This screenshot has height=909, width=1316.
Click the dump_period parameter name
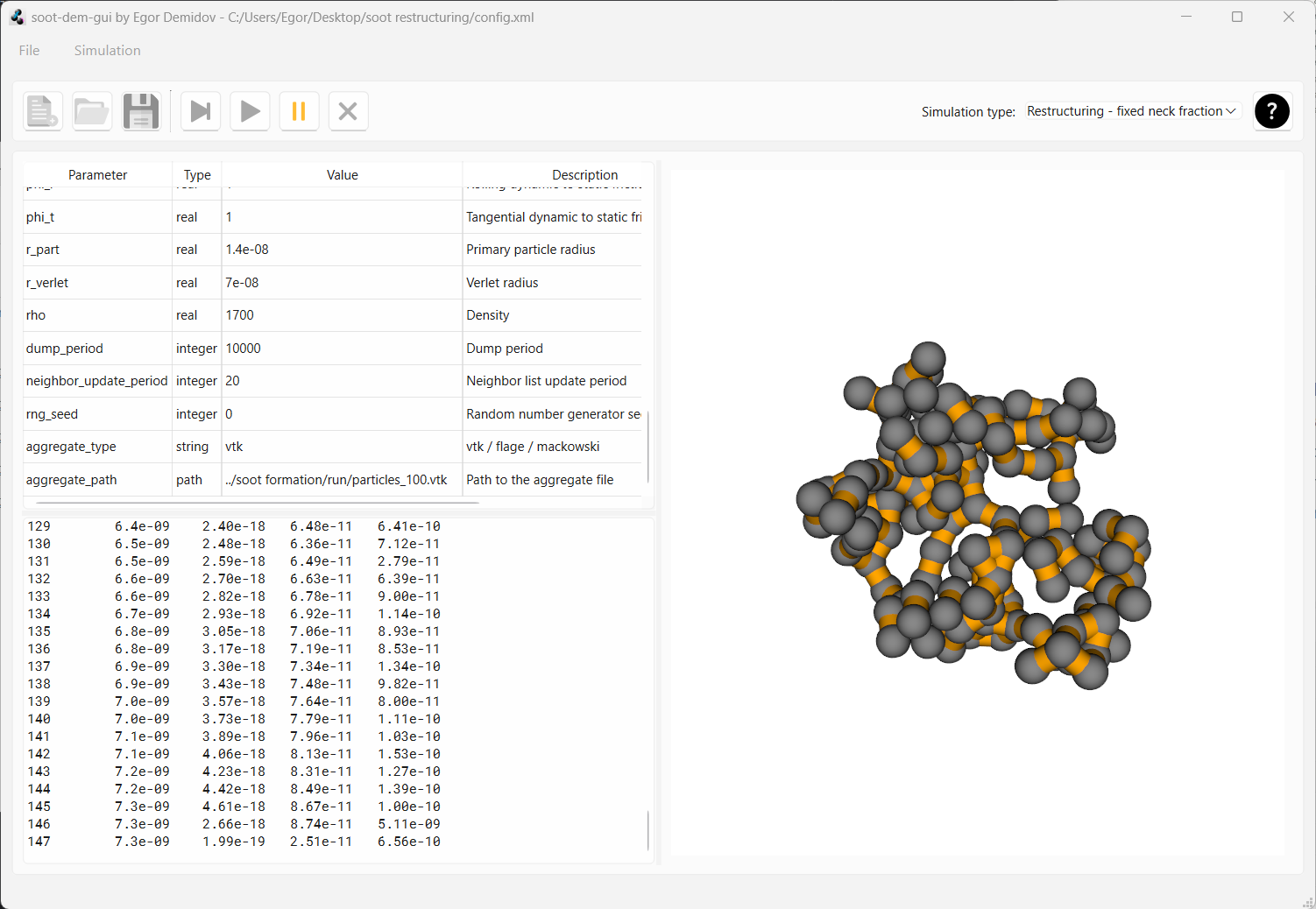click(65, 349)
